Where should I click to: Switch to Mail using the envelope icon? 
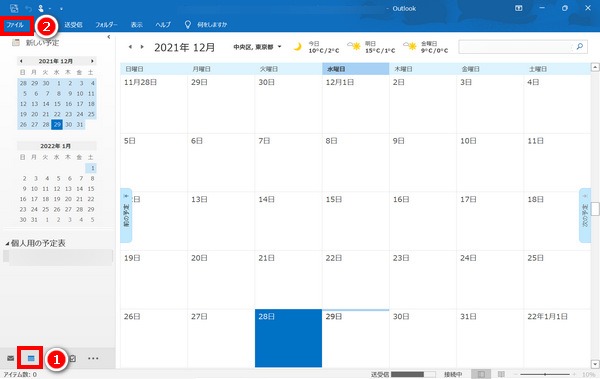(x=10, y=358)
